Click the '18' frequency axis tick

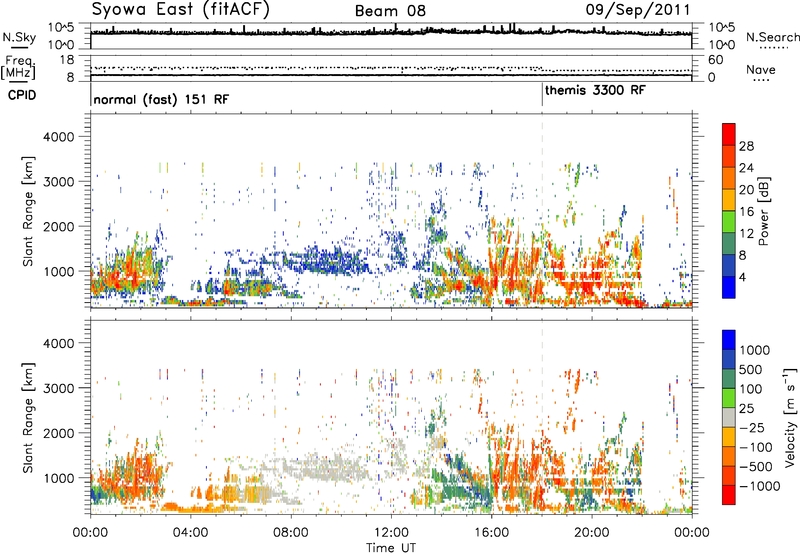(x=66, y=60)
